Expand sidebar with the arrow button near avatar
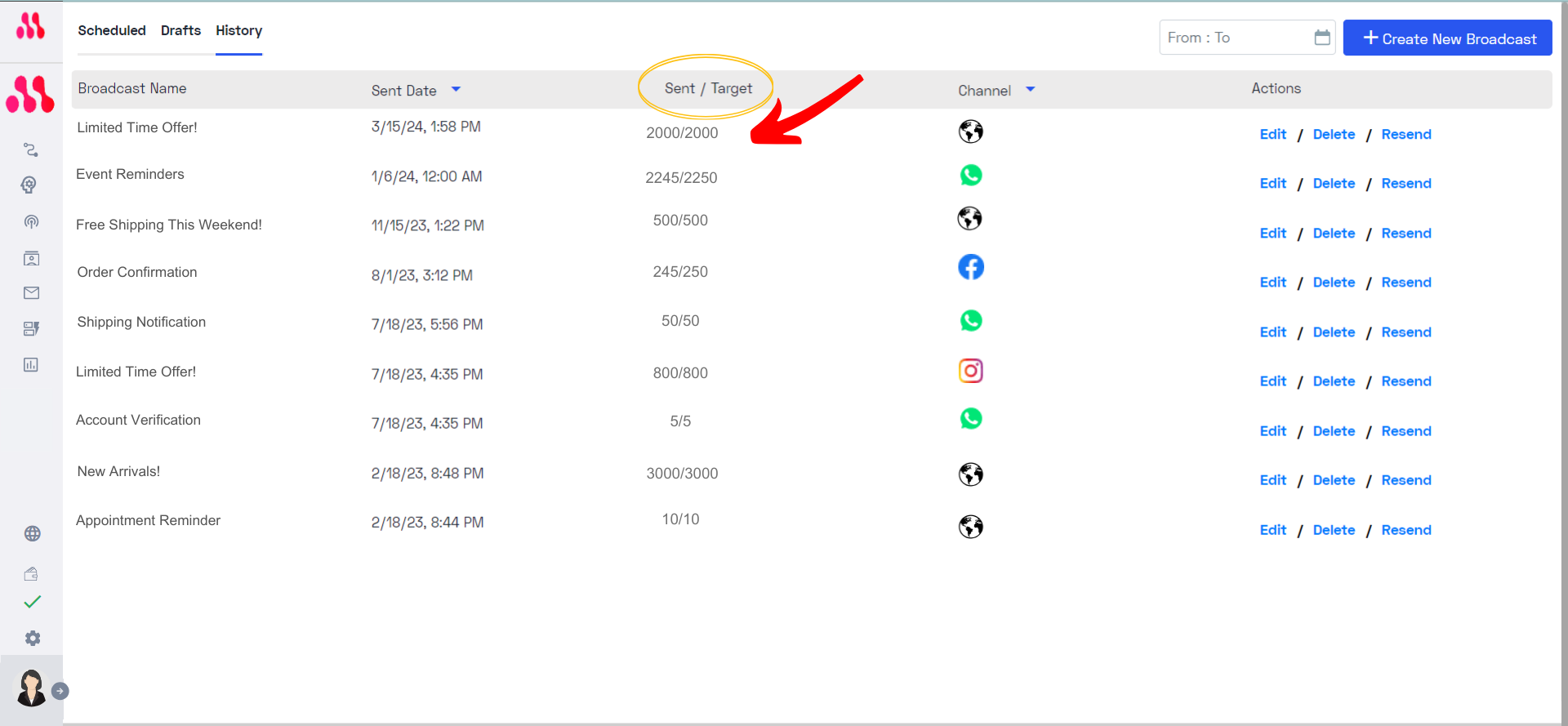Viewport: 1568px width, 726px height. pos(60,691)
